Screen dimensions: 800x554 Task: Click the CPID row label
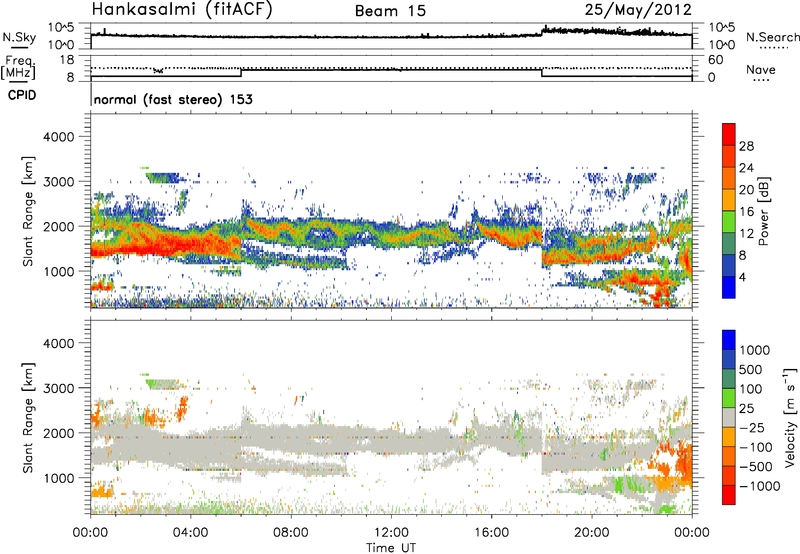(x=22, y=95)
